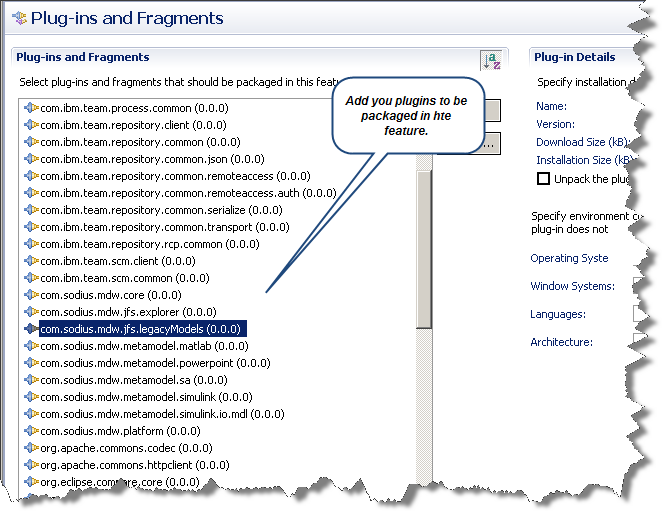This screenshot has width=662, height=511.
Task: Click the icon beside com.sodius.mdw.metamodel.powerpoint
Action: 31,363
